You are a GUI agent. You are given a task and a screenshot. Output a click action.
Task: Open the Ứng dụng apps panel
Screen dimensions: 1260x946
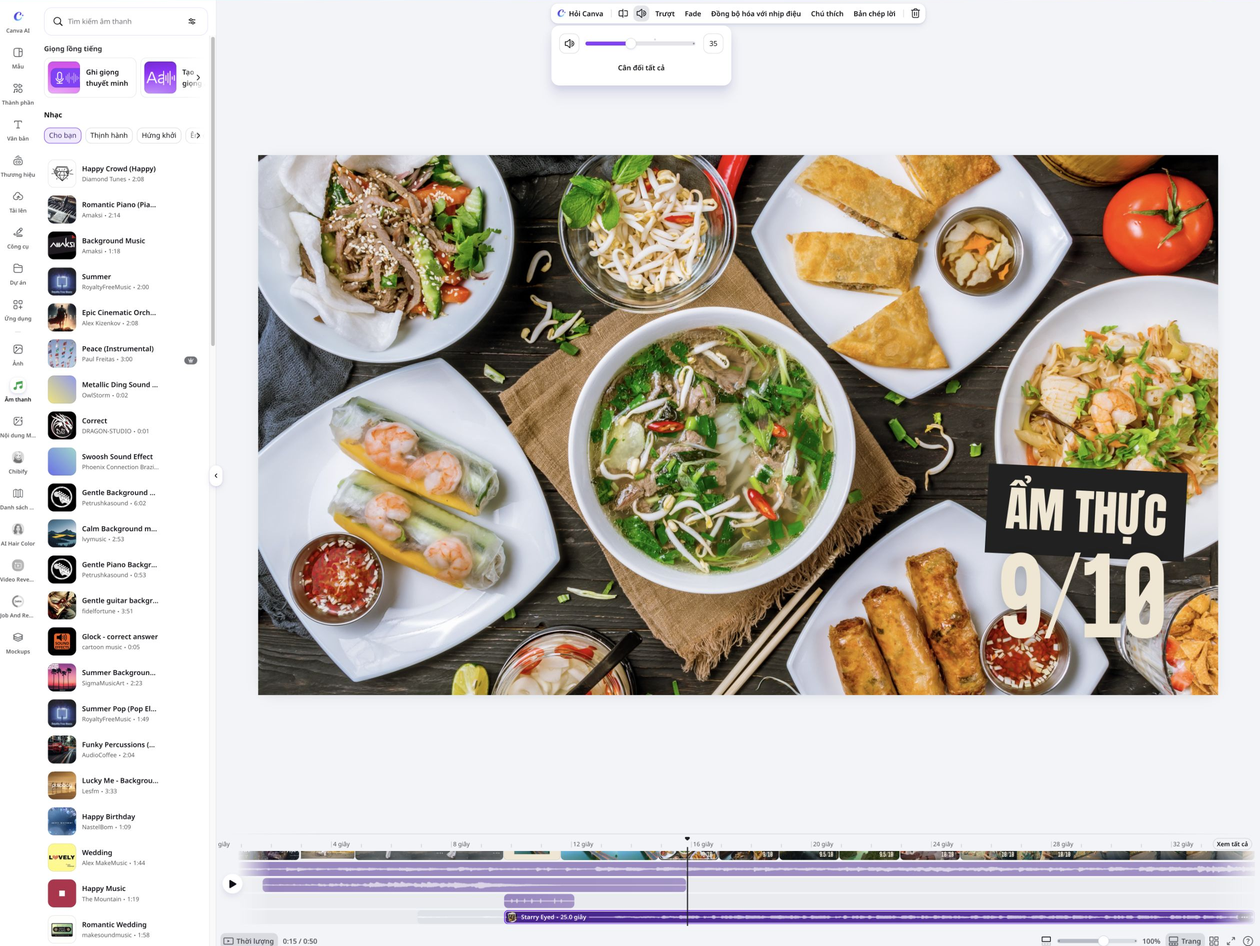click(18, 309)
